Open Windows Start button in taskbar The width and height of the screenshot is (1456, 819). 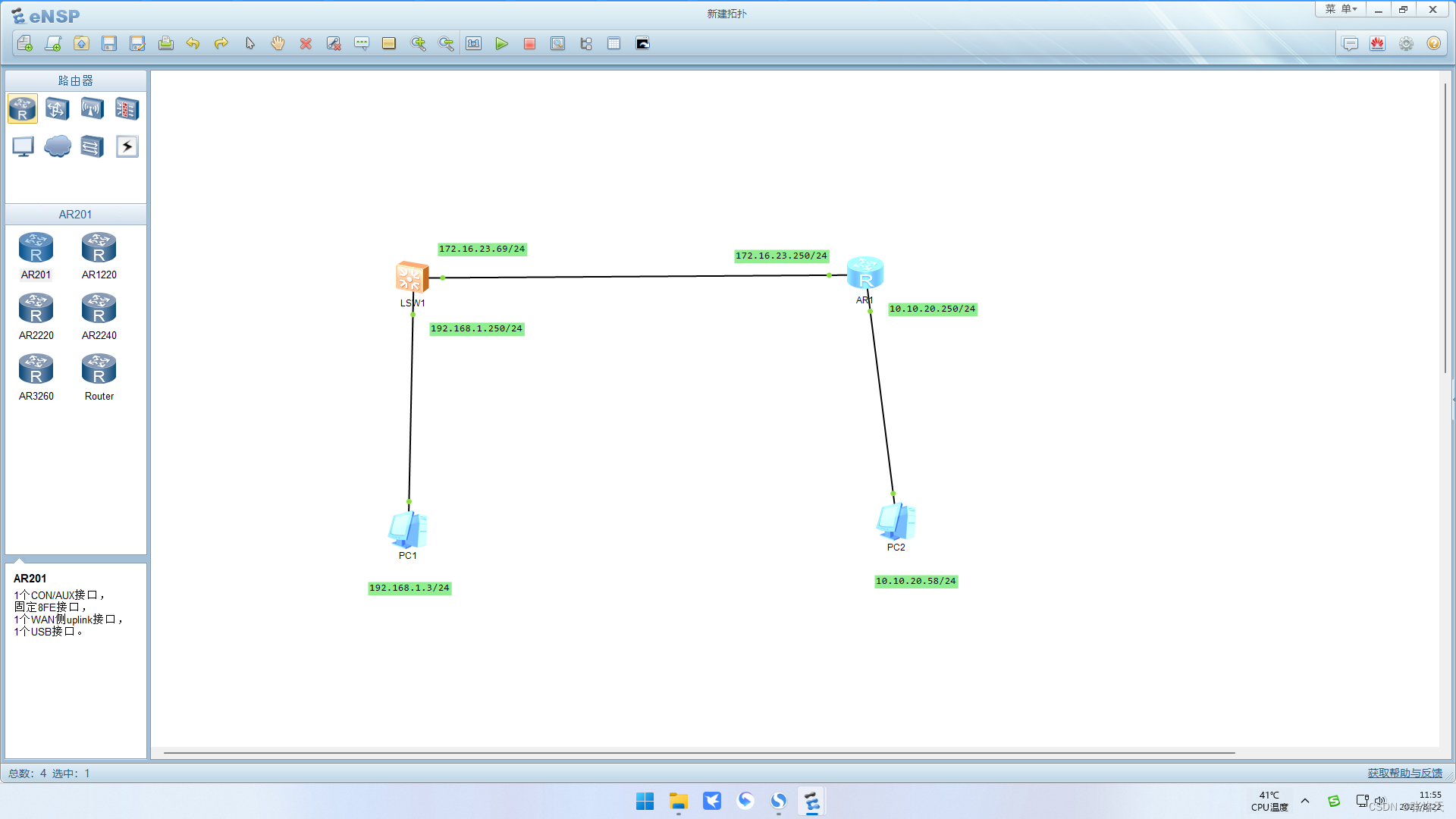click(x=645, y=802)
